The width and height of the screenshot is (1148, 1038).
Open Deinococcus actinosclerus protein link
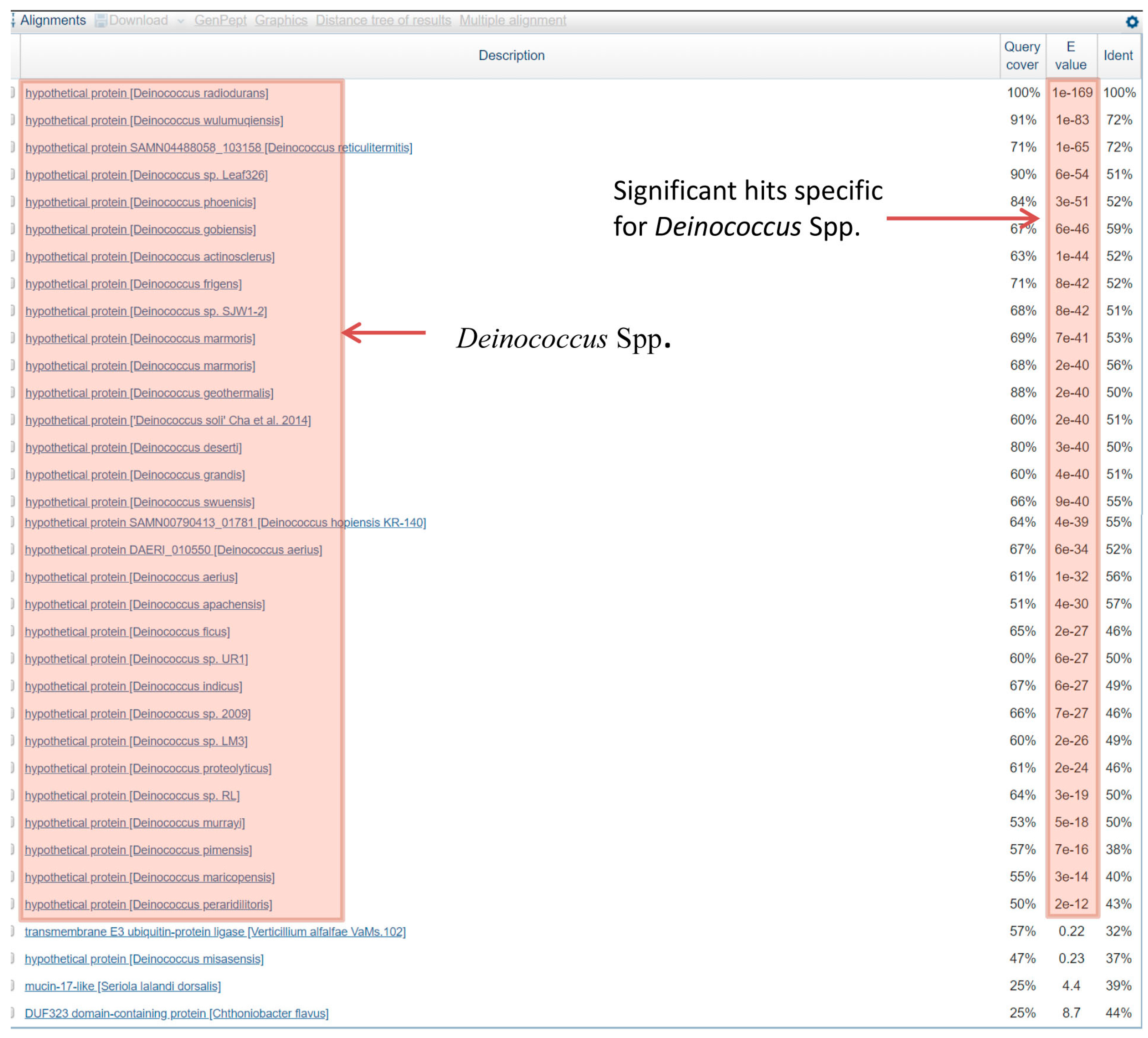pos(150,258)
